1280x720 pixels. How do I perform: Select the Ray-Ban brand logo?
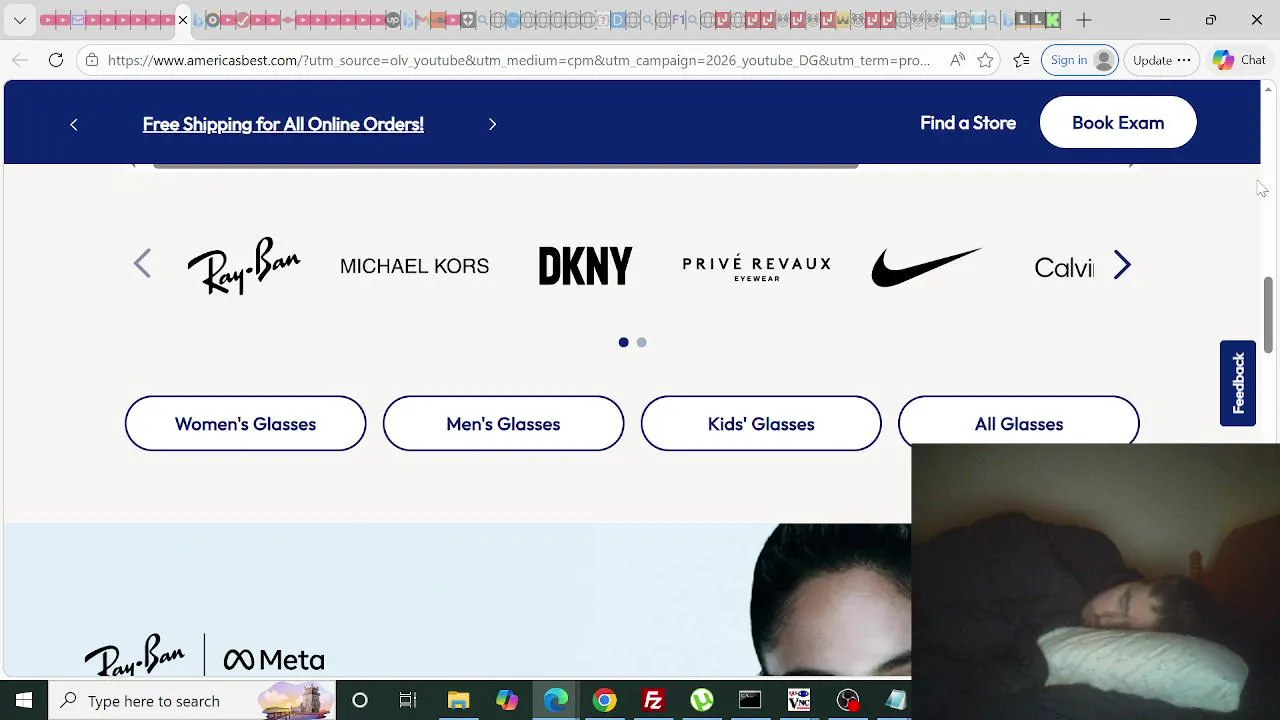click(x=244, y=266)
